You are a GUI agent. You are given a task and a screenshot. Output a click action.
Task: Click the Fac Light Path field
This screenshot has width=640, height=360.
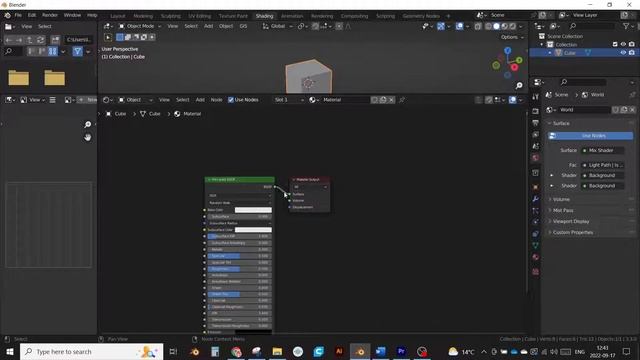(x=602, y=165)
